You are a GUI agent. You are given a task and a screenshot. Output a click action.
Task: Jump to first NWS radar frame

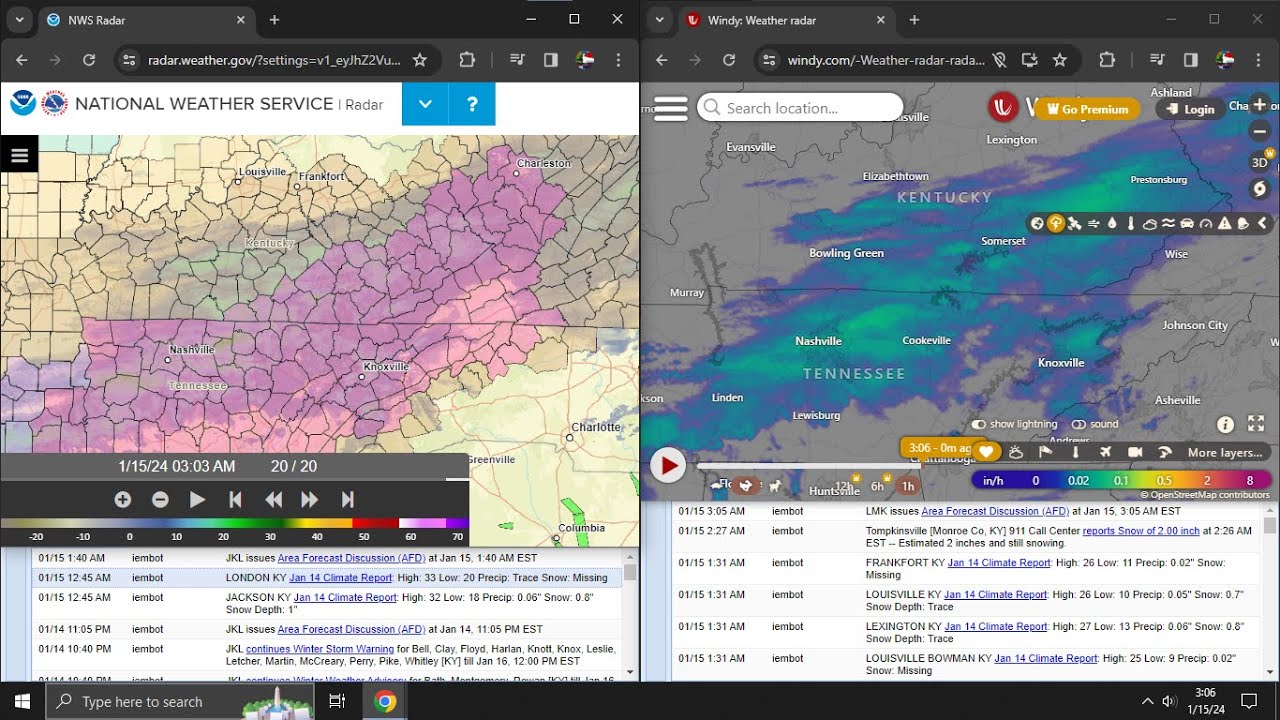point(235,499)
